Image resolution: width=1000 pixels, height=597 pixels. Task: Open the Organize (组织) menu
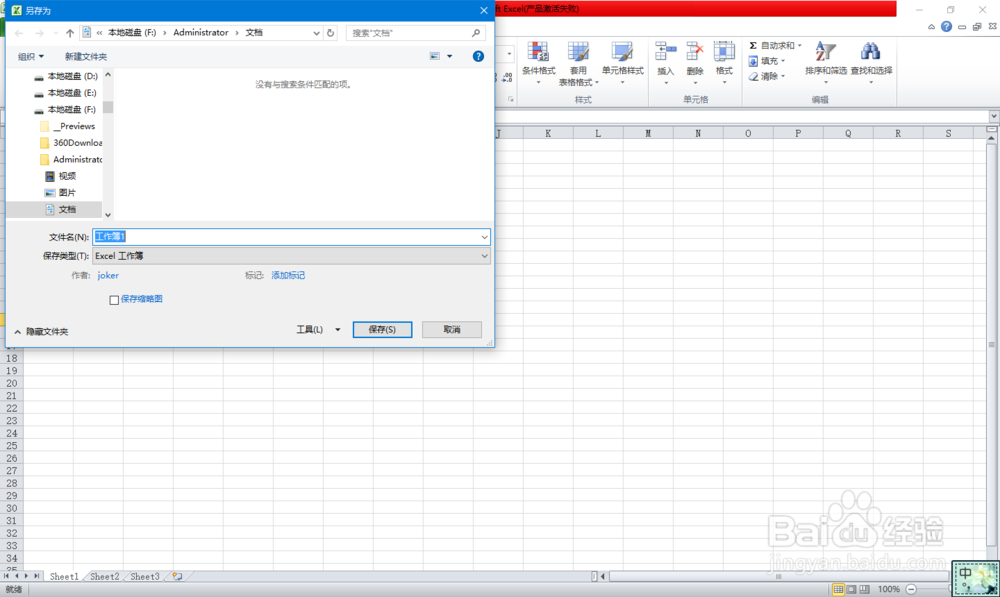point(31,56)
